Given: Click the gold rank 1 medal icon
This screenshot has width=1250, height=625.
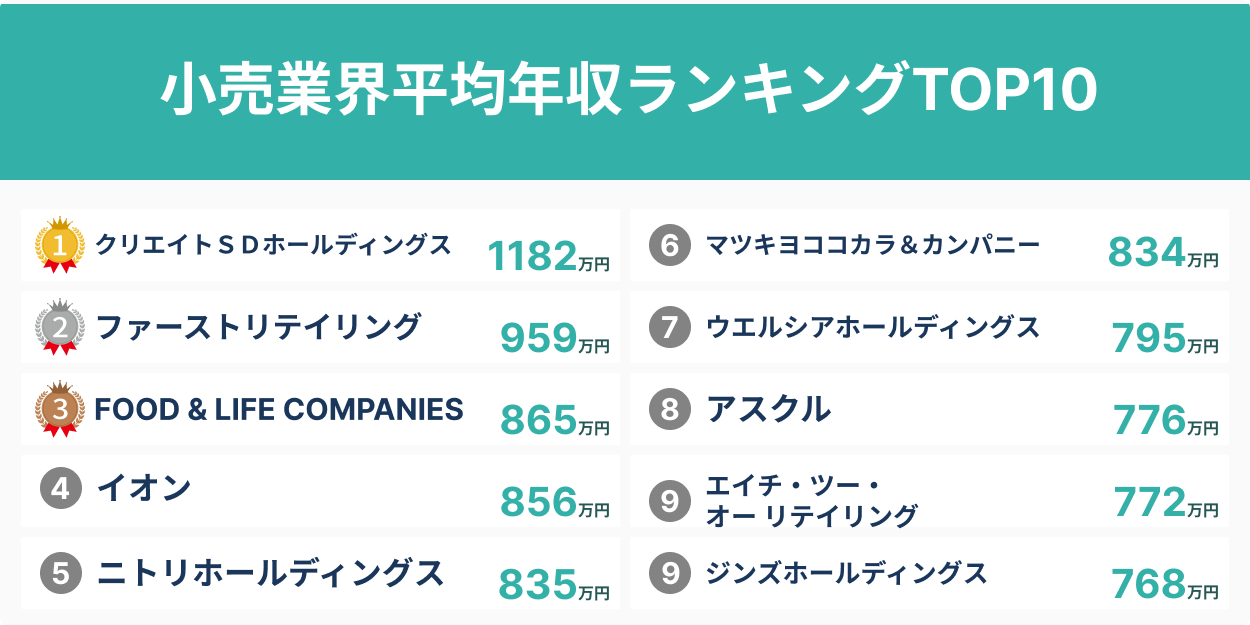Looking at the screenshot, I should pyautogui.click(x=60, y=245).
